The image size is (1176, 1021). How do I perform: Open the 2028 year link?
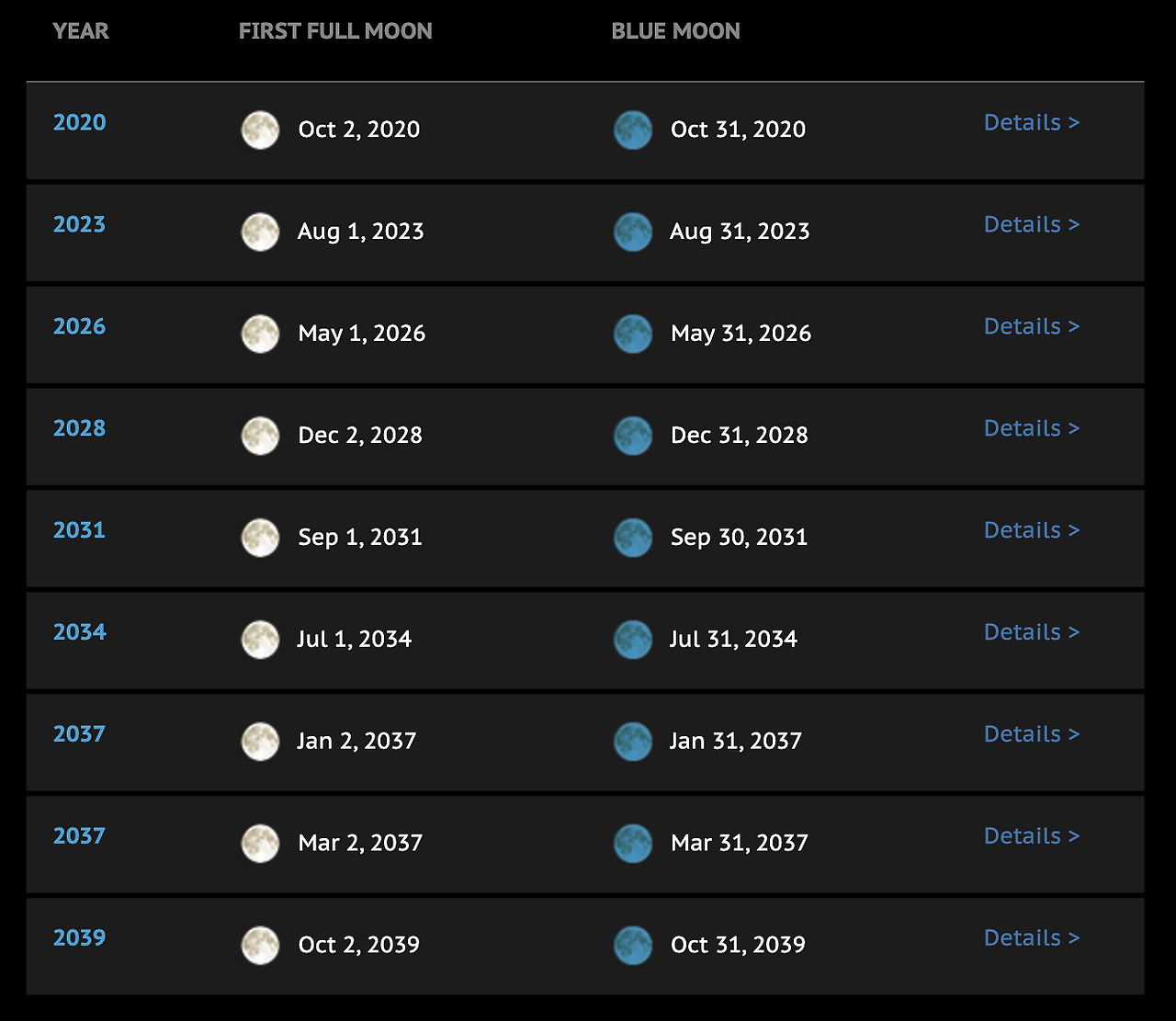80,429
